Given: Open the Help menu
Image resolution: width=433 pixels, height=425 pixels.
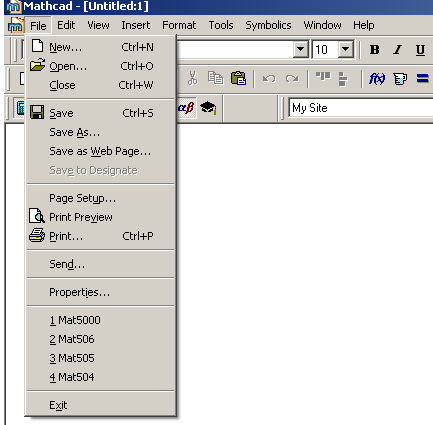Looking at the screenshot, I should point(364,25).
